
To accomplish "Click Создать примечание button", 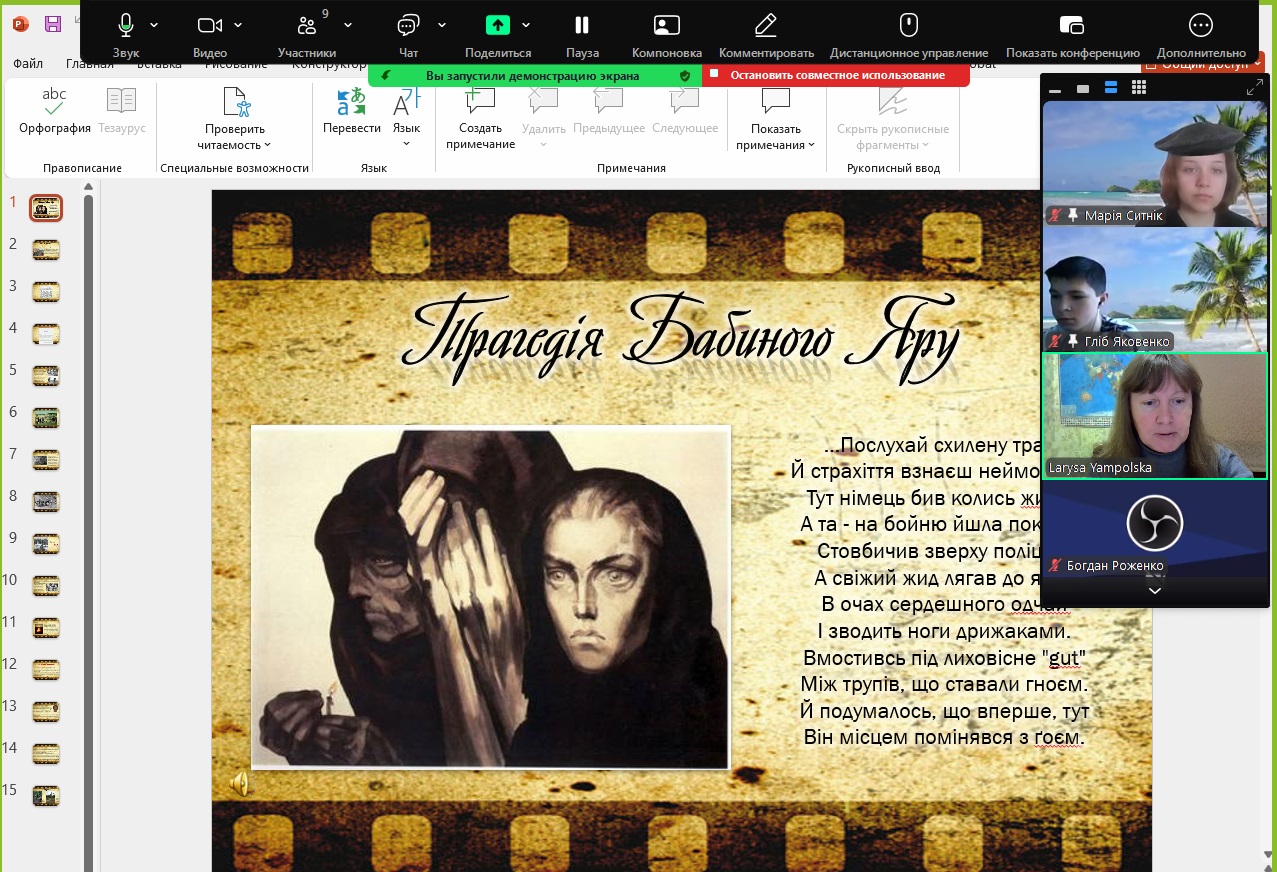I will pos(480,120).
